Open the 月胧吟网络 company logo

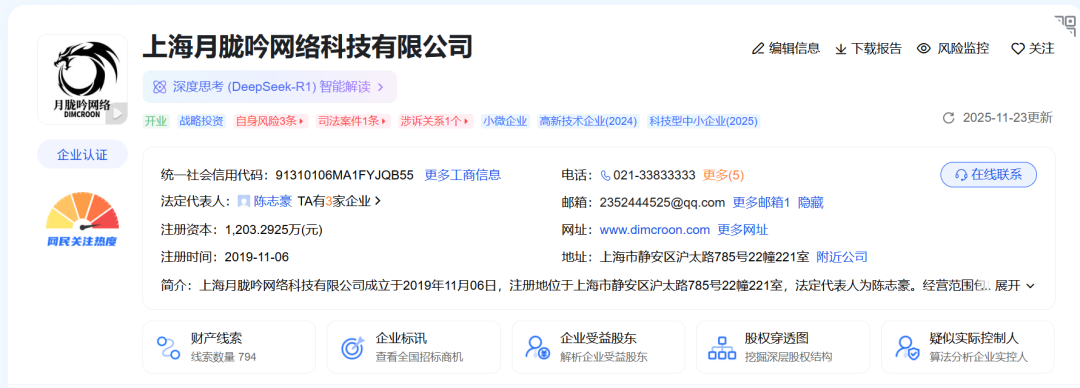(82, 79)
